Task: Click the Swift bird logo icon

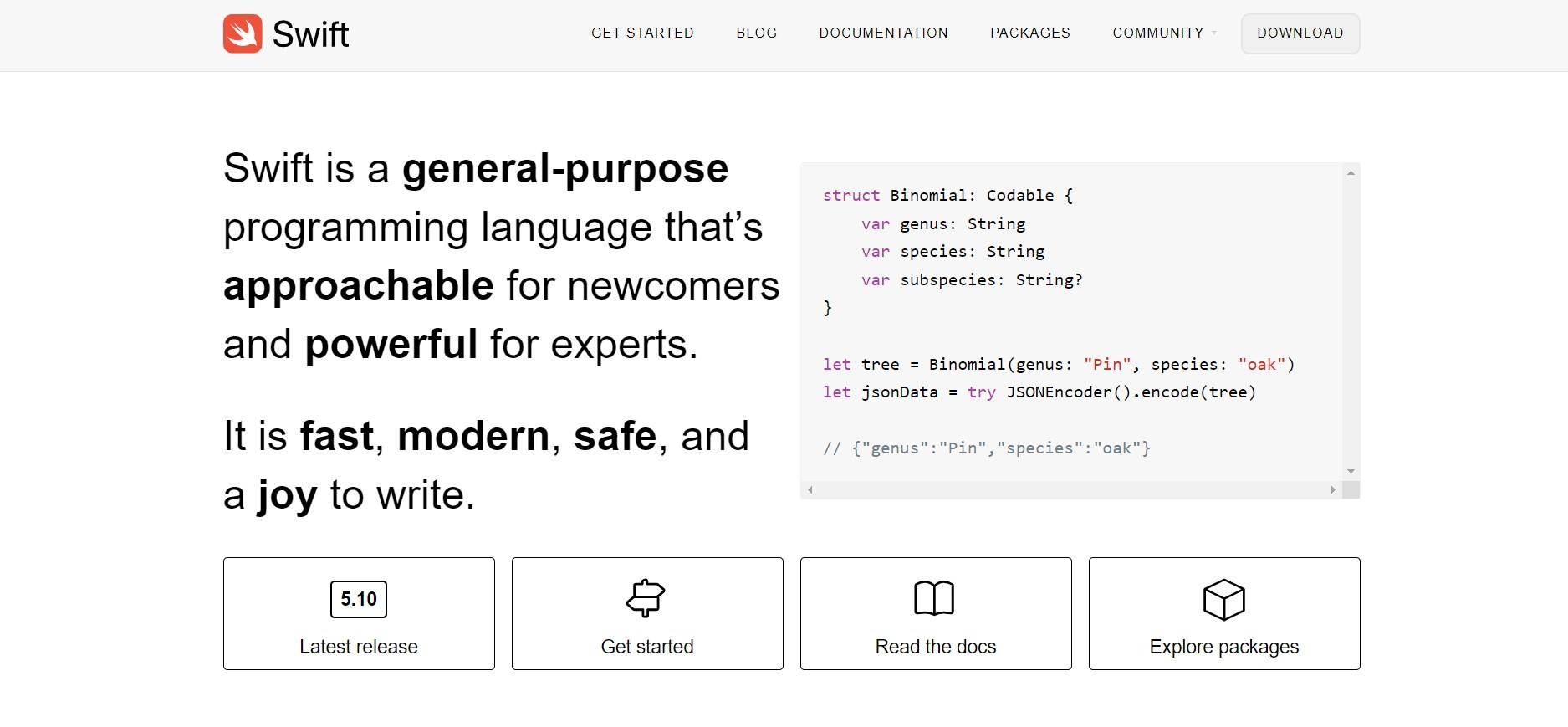Action: [x=243, y=33]
